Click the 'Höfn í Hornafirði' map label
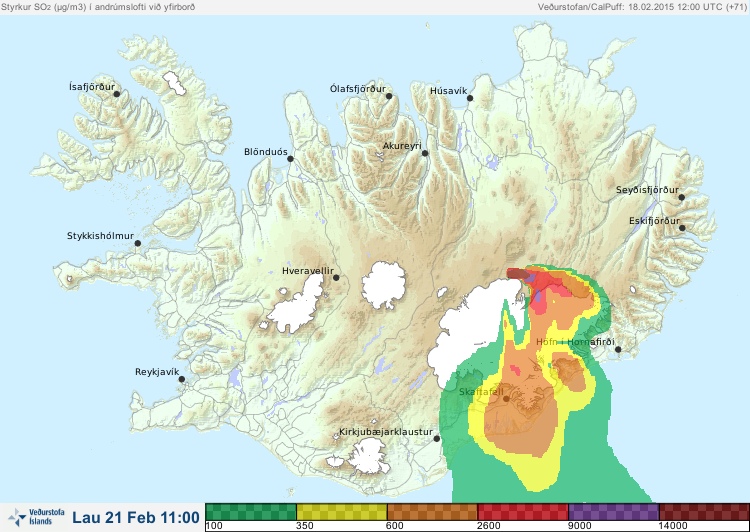This screenshot has width=750, height=532. click(x=575, y=342)
